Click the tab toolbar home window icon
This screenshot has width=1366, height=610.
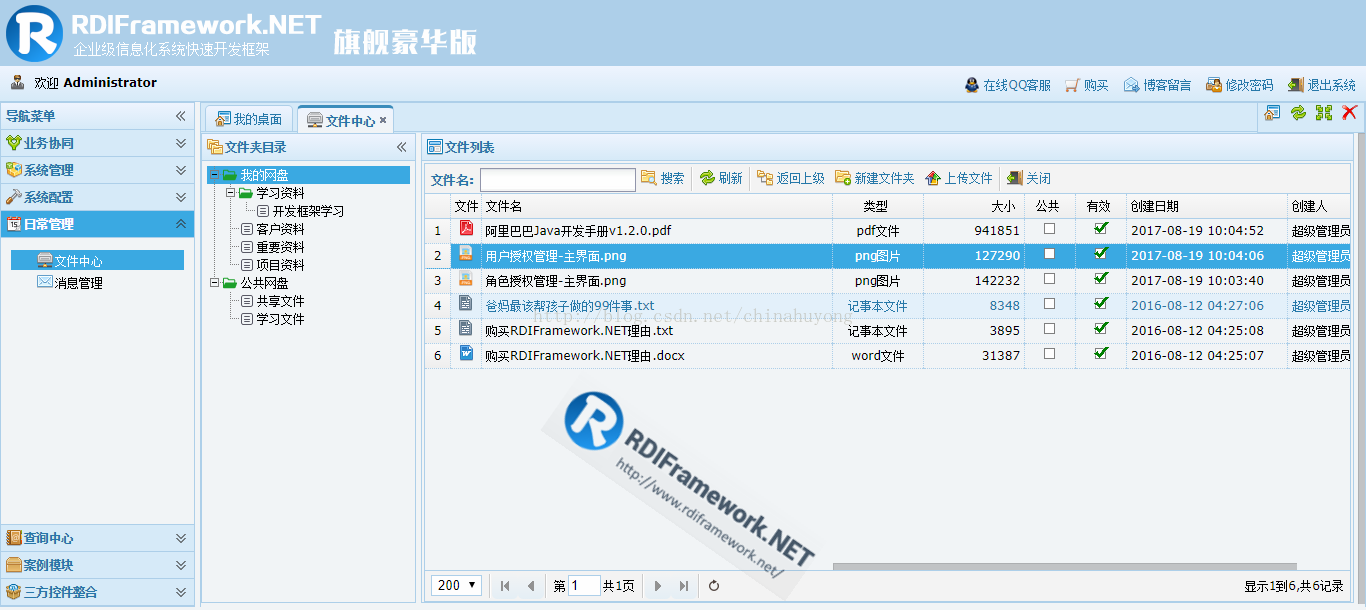click(x=1272, y=113)
